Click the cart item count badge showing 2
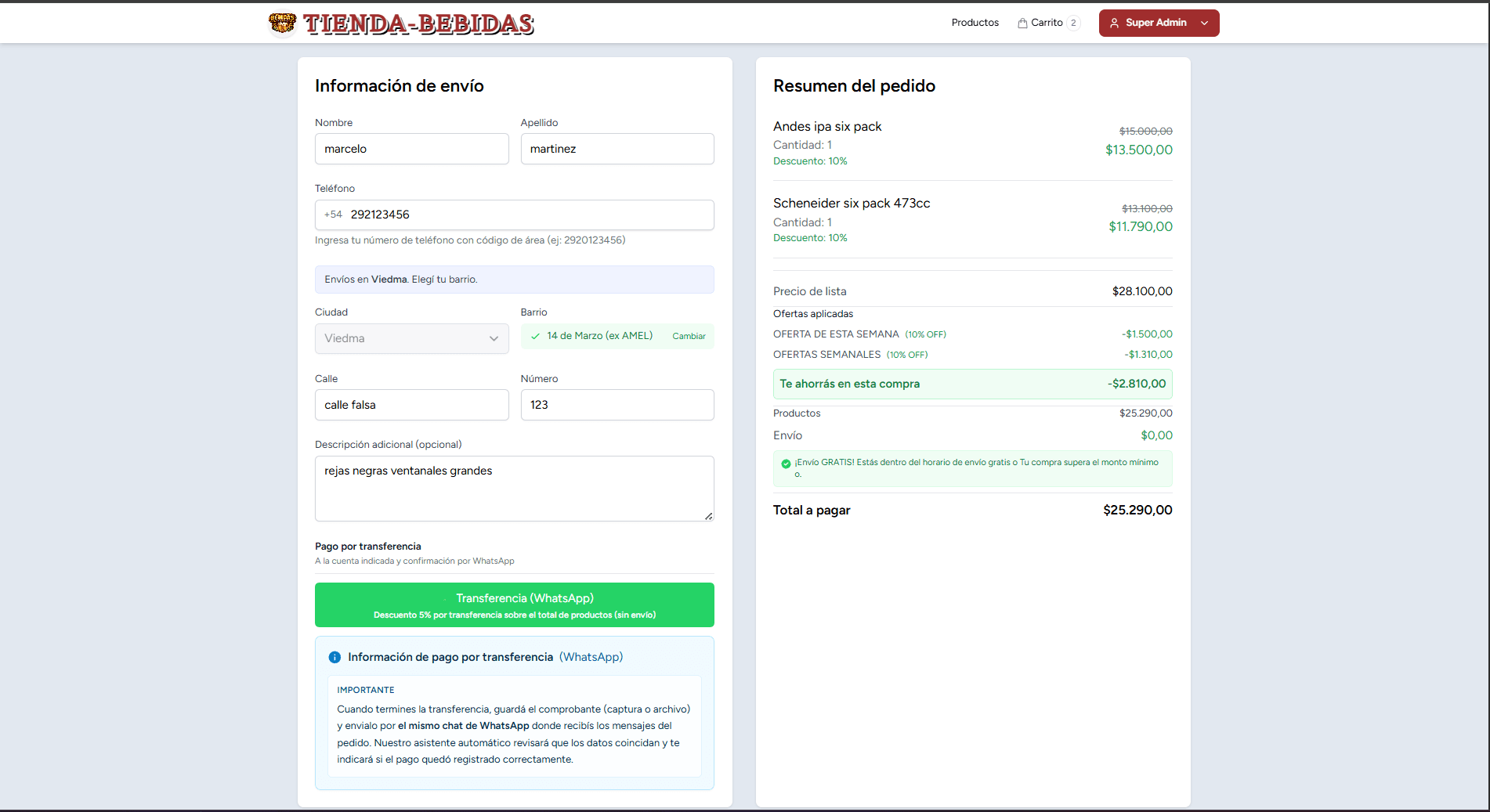1490x812 pixels. (1073, 23)
